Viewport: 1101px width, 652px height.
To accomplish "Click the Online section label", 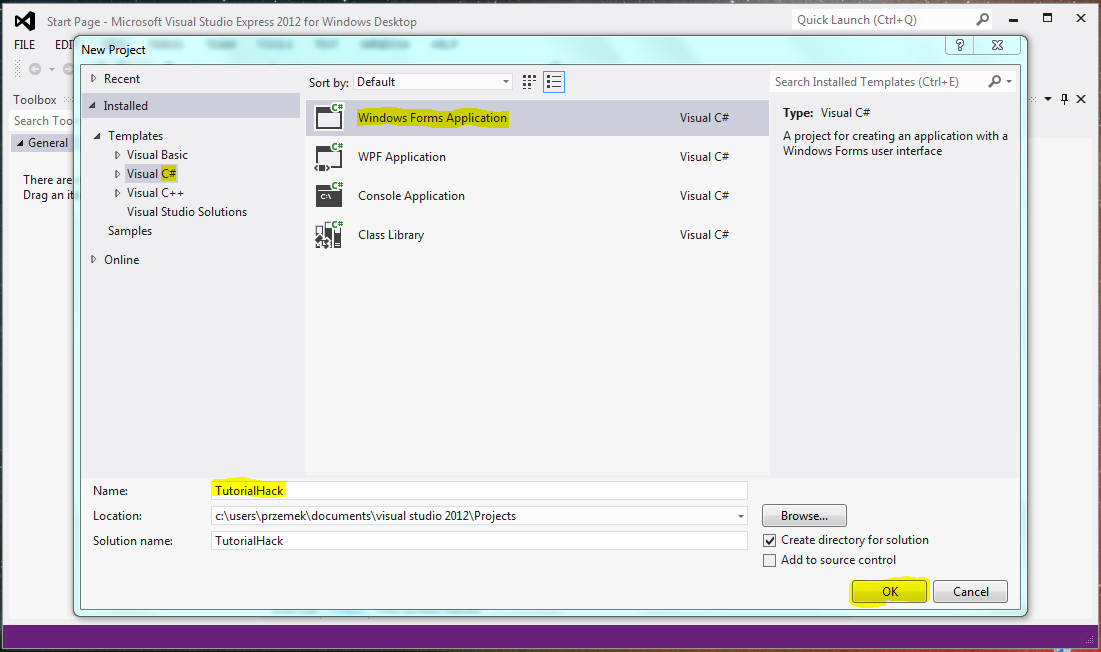I will [121, 260].
